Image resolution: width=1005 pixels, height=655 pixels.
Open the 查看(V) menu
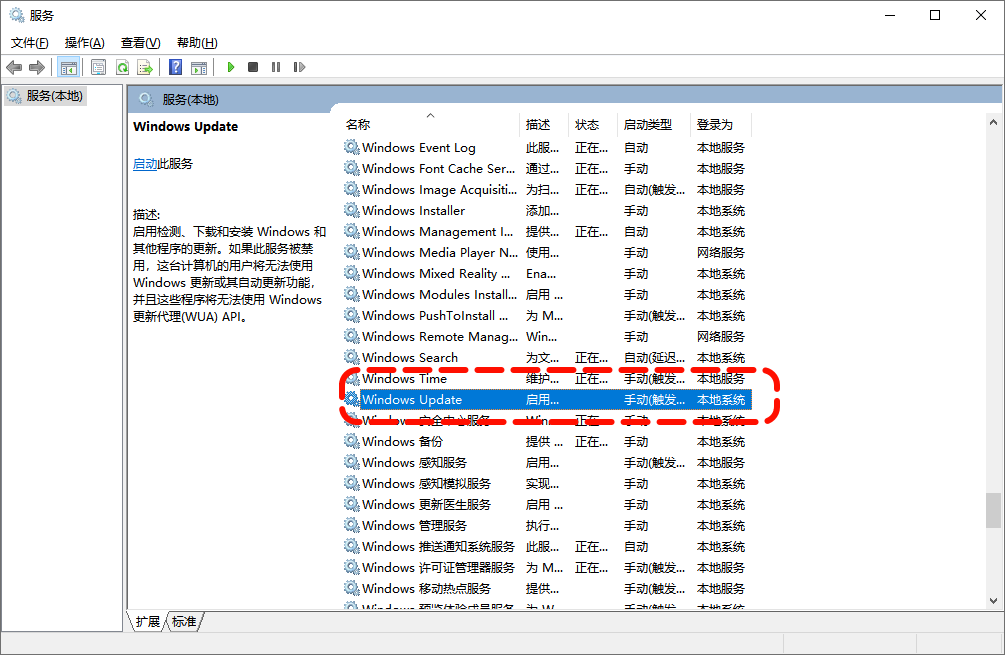click(140, 43)
